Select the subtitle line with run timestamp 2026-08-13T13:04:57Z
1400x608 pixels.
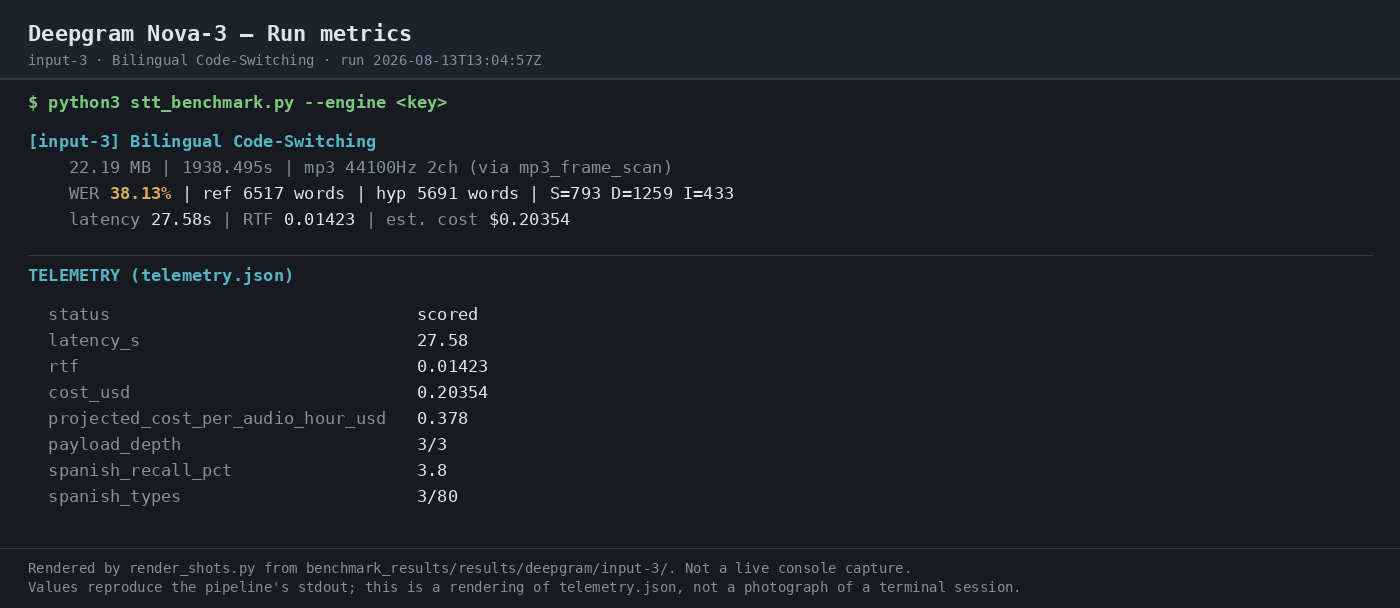pos(285,61)
